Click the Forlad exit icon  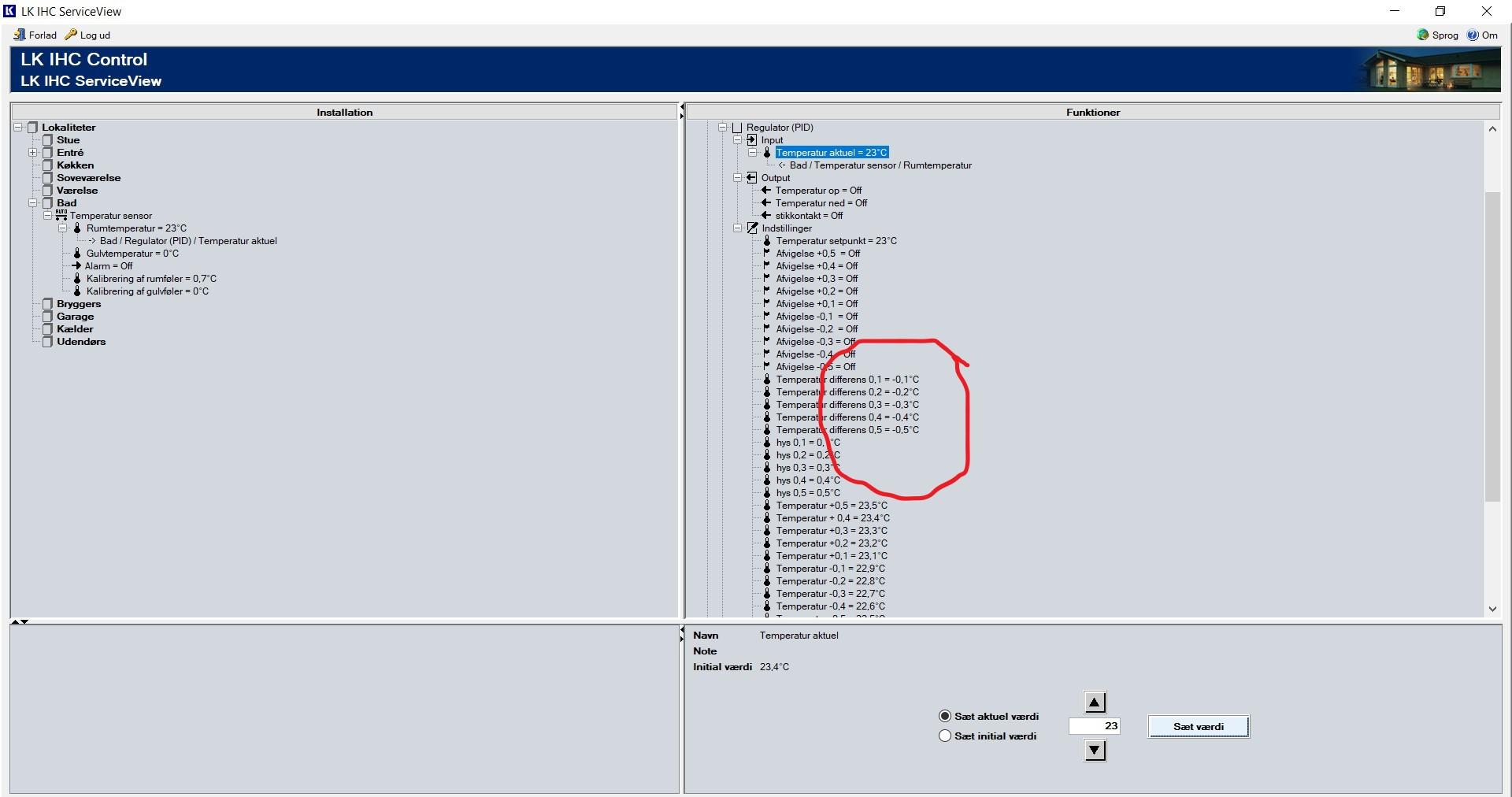[20, 35]
